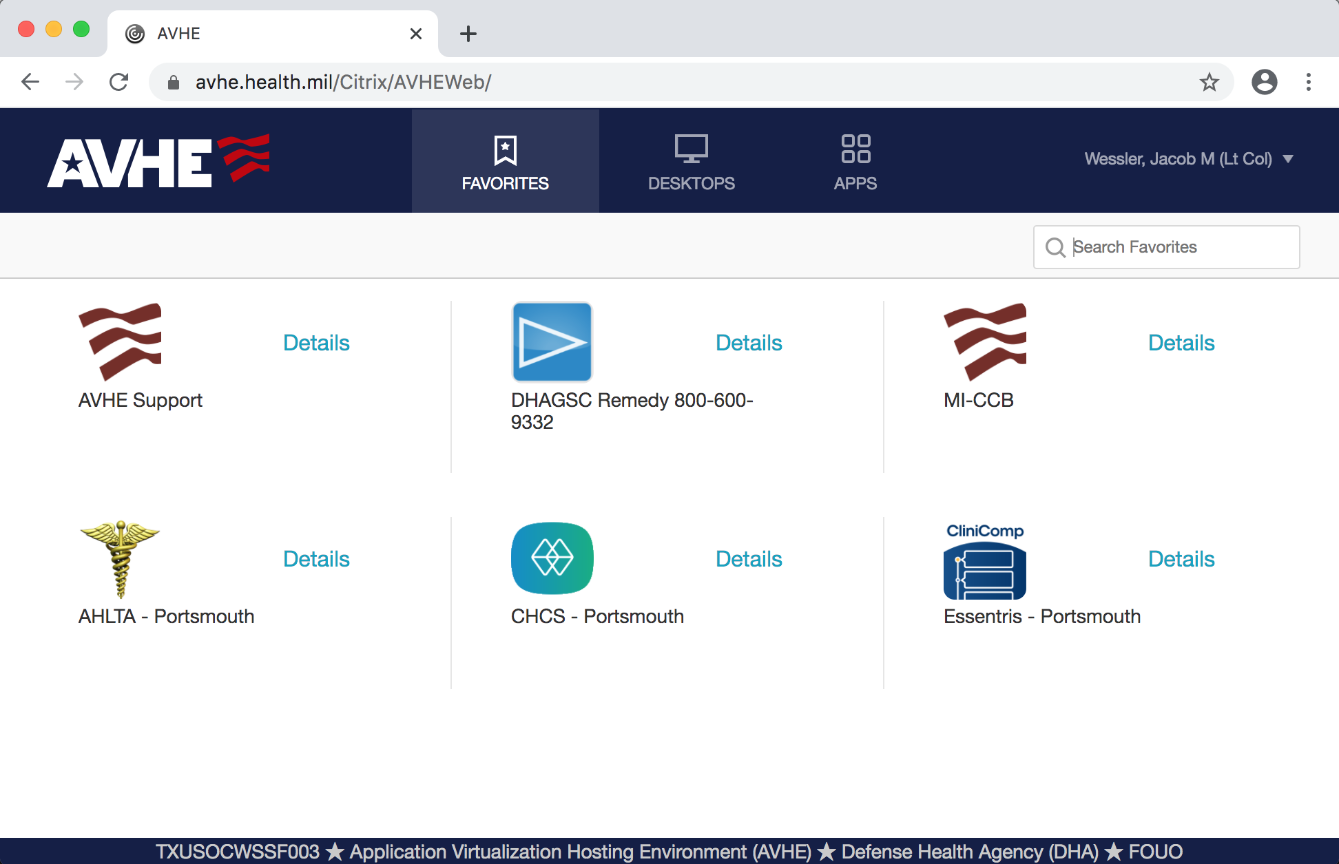
Task: Click the AVHE logo in header
Action: [158, 160]
